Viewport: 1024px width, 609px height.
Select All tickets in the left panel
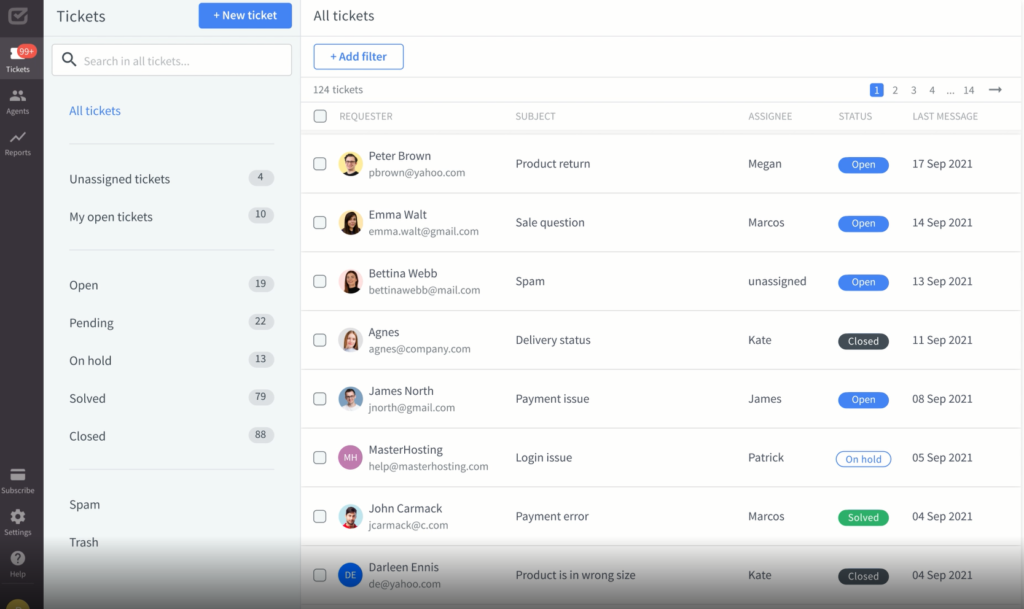pyautogui.click(x=94, y=110)
